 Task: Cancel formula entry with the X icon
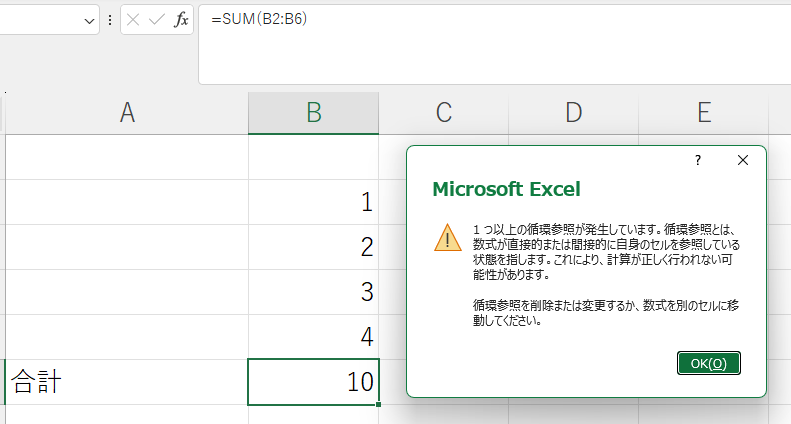click(133, 20)
